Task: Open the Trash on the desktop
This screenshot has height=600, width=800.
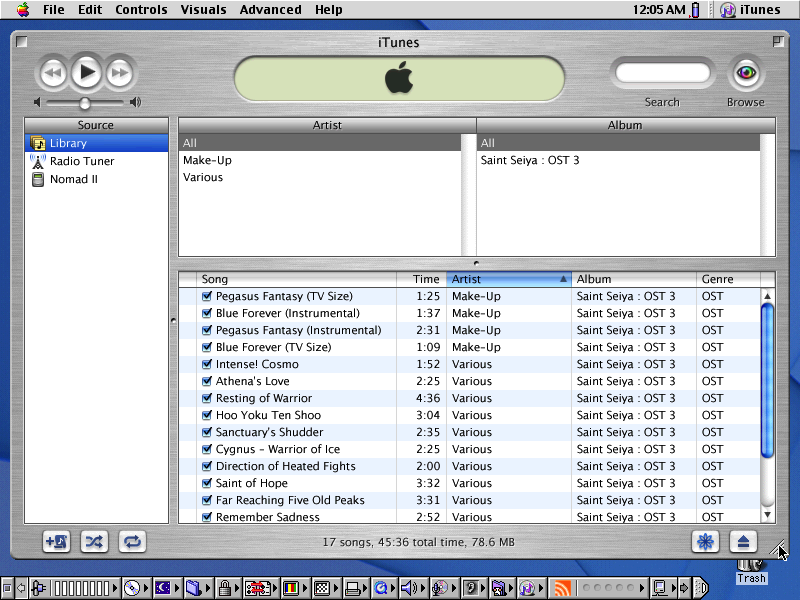Action: (x=751, y=570)
